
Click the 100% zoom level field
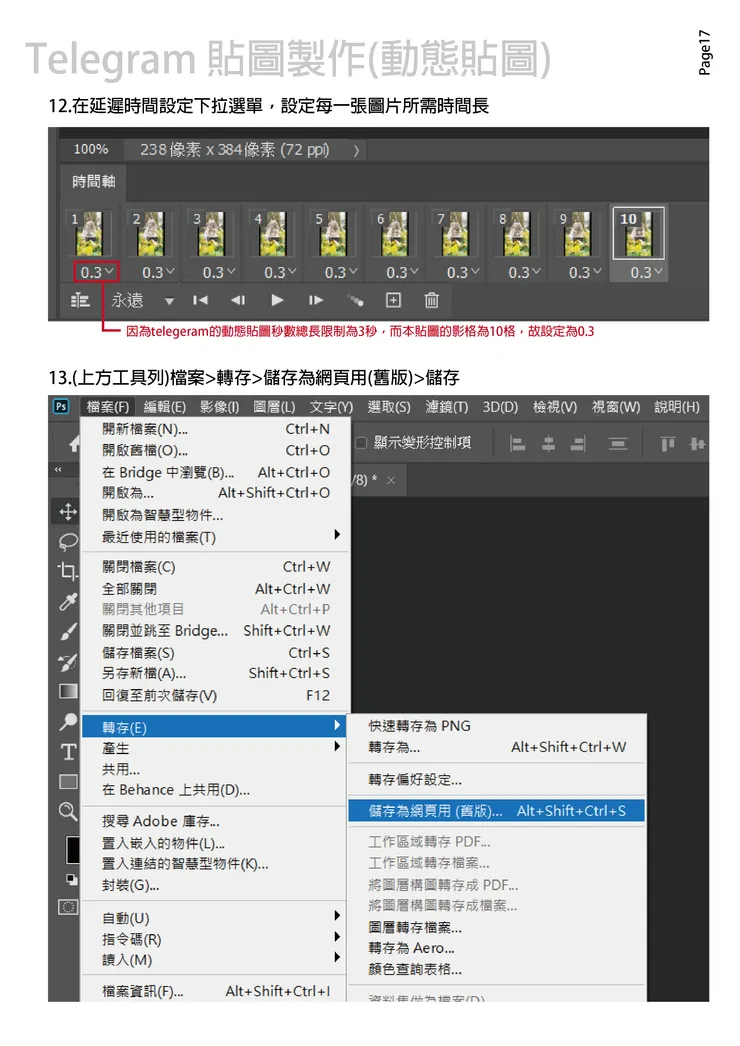[91, 149]
